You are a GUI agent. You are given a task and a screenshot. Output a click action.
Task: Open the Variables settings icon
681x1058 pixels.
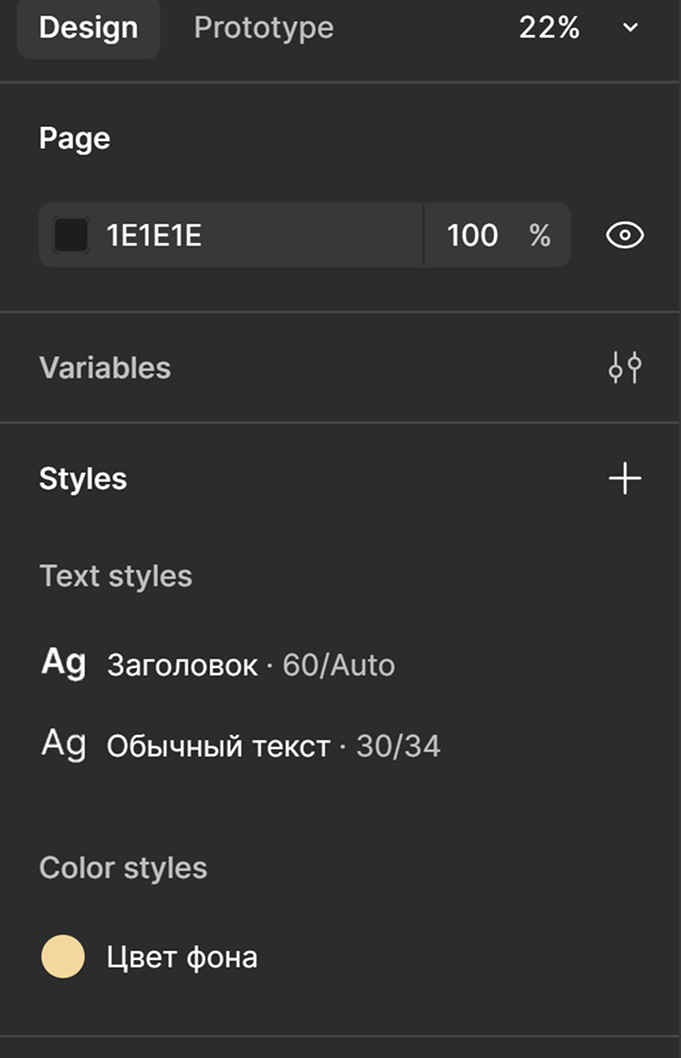(x=625, y=368)
